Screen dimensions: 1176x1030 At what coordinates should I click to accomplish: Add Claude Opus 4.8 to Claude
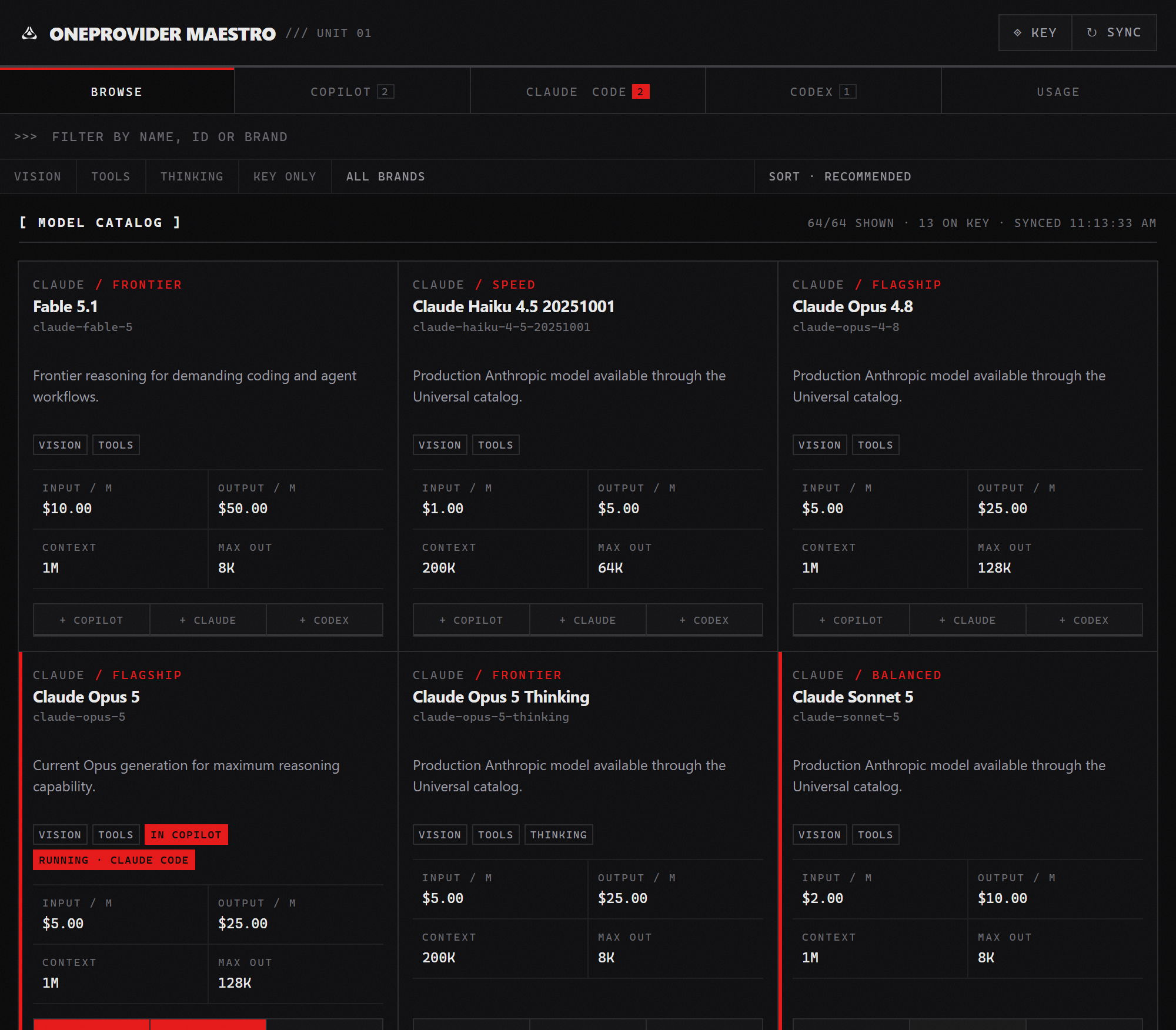pyautogui.click(x=968, y=620)
